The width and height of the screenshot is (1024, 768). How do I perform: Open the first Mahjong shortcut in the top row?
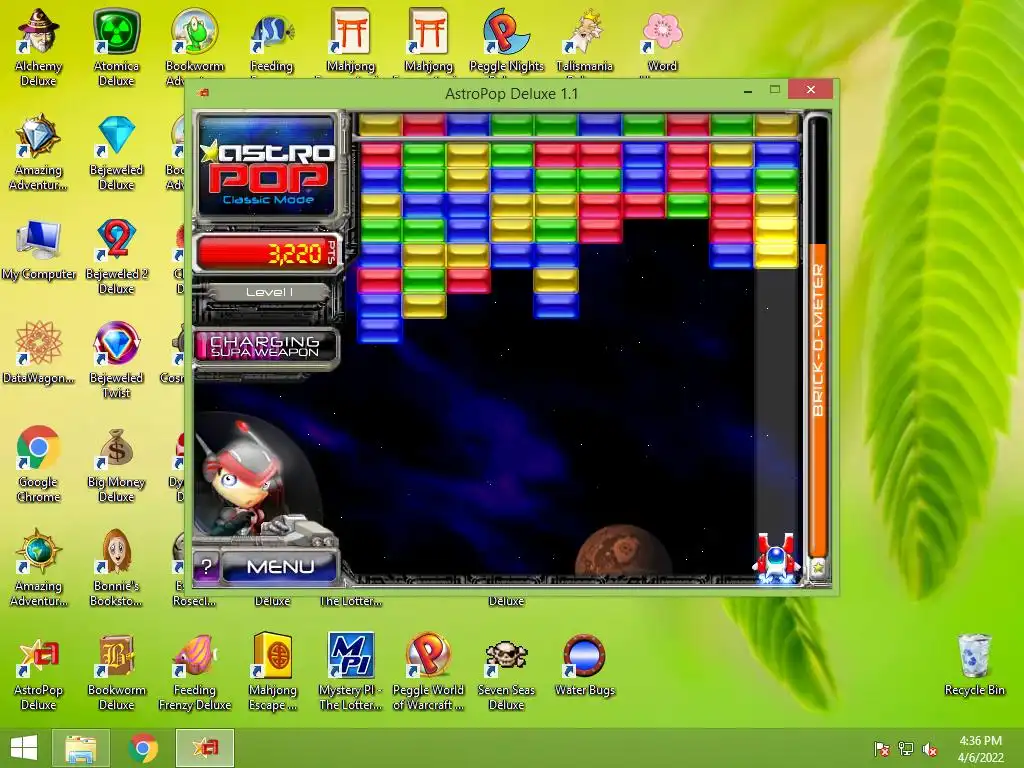click(351, 40)
